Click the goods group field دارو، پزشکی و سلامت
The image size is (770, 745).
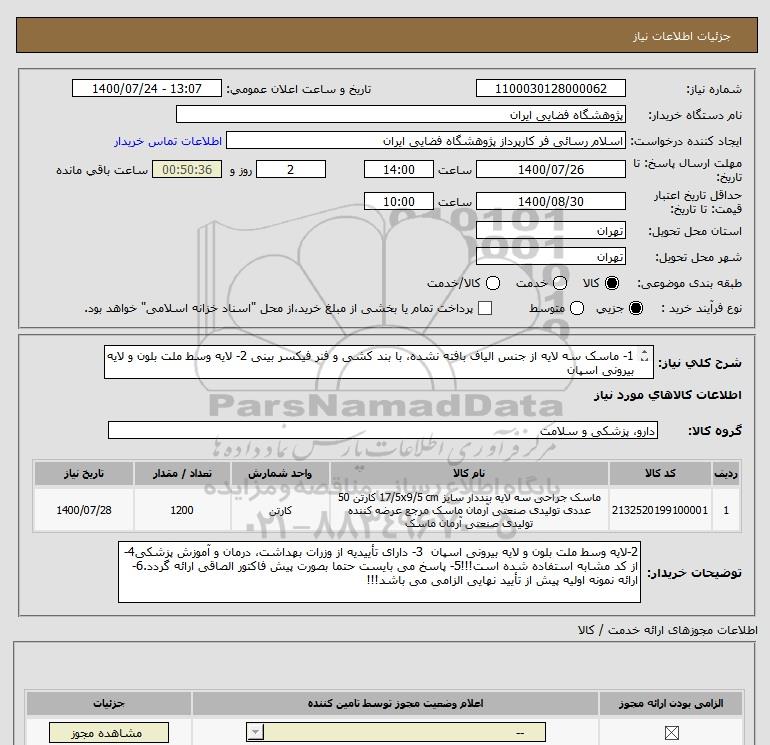click(x=383, y=430)
